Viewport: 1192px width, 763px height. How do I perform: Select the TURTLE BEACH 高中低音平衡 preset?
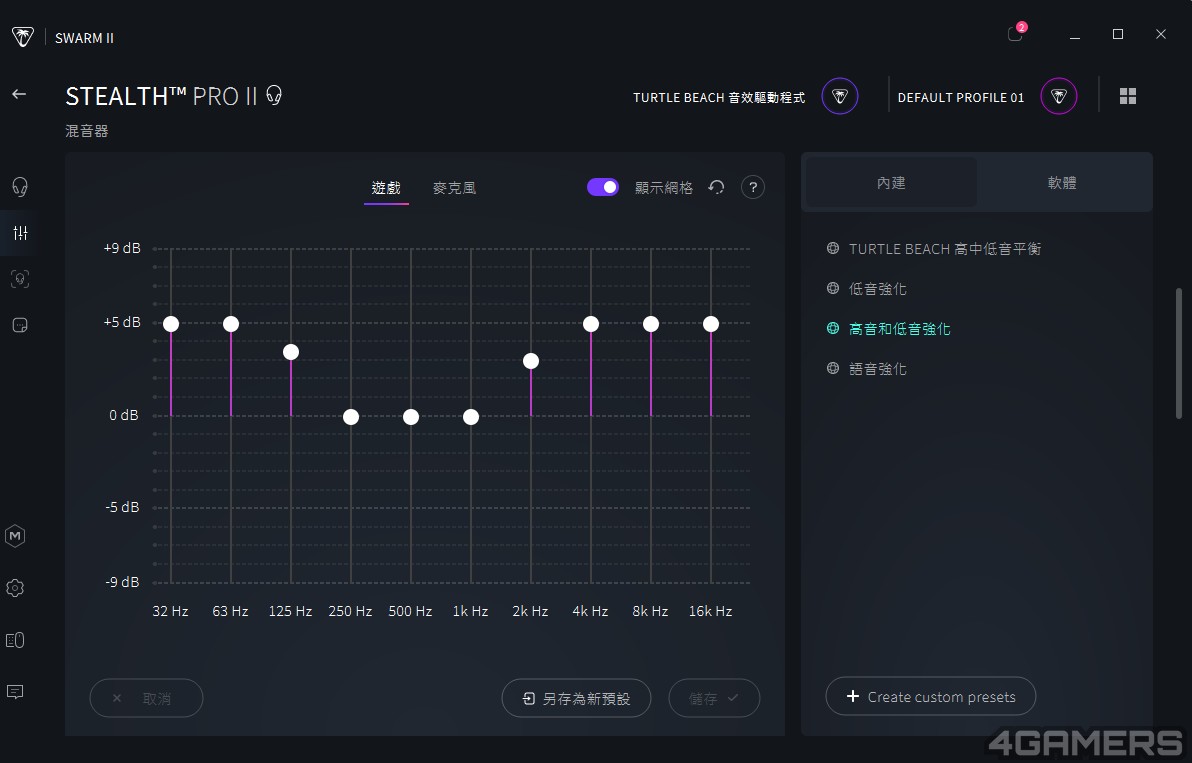[945, 249]
